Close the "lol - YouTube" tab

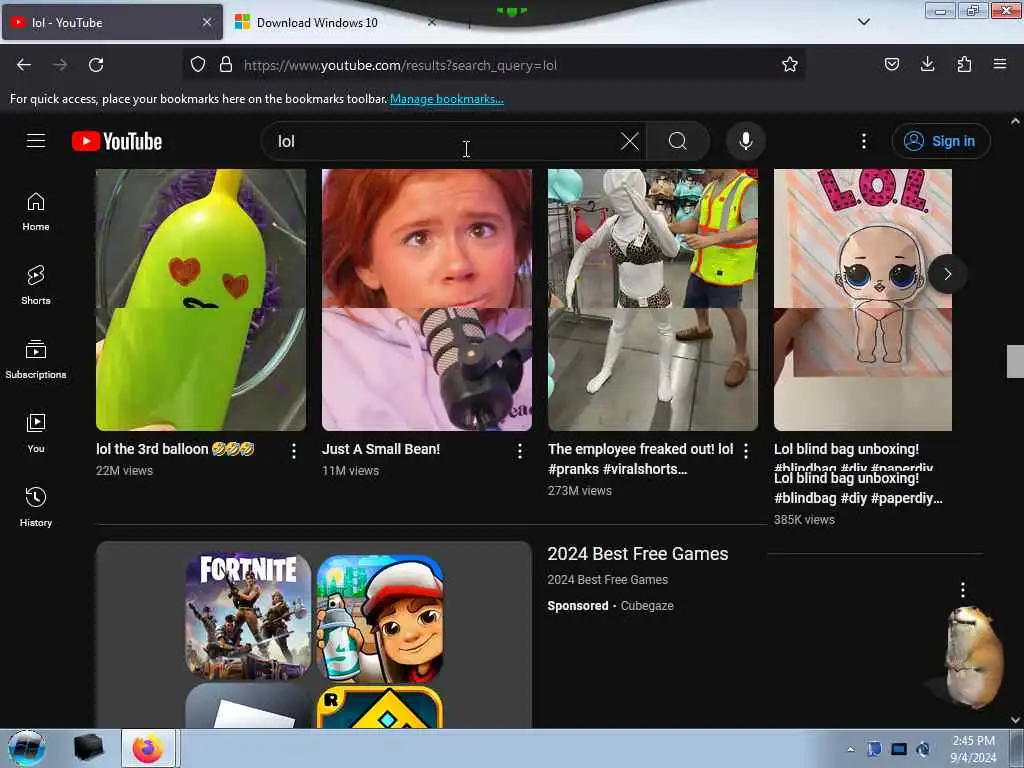pos(207,22)
